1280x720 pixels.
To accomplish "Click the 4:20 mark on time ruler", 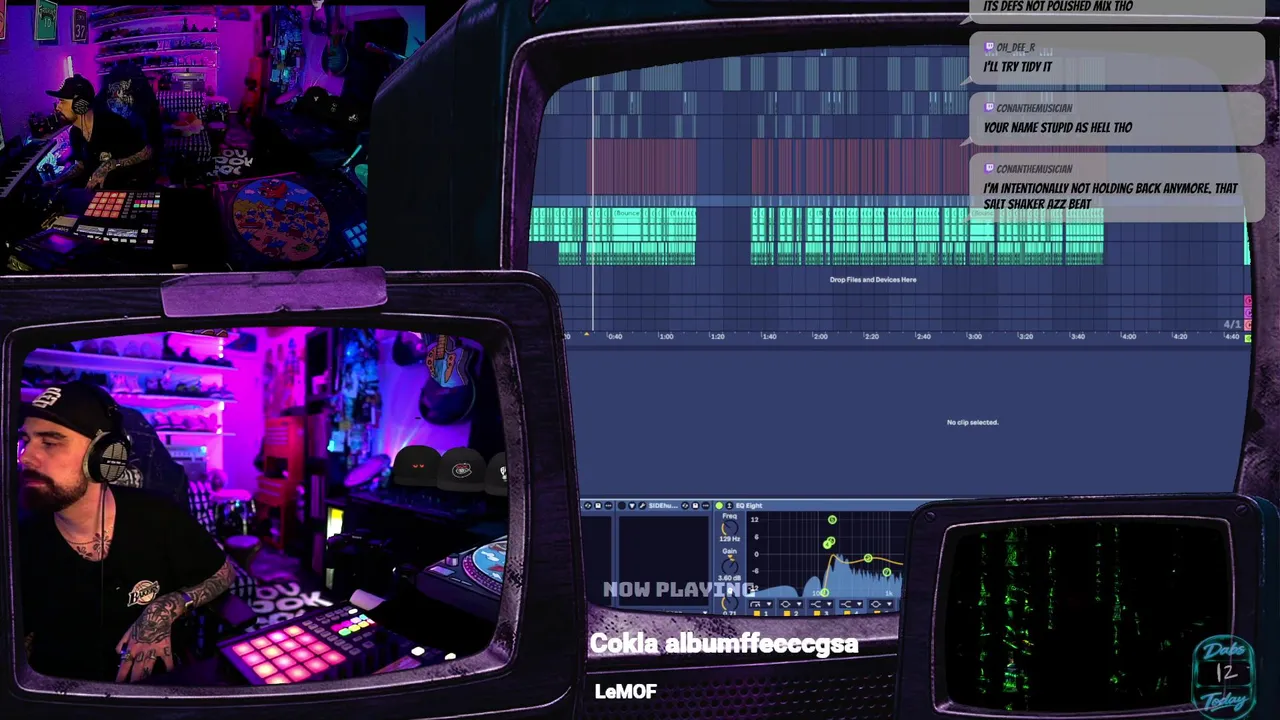I will pos(1180,336).
